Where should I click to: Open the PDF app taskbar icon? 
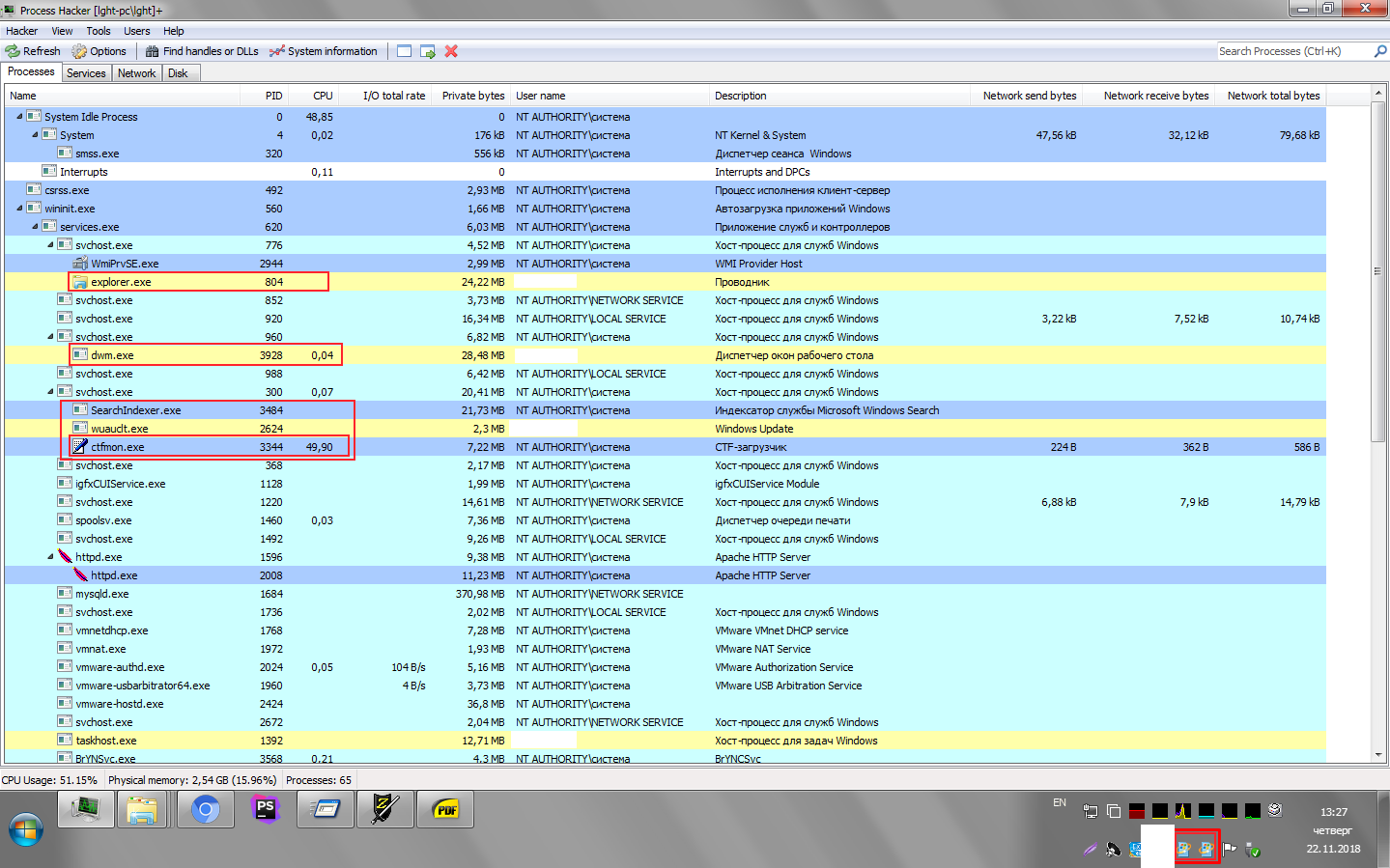(445, 809)
